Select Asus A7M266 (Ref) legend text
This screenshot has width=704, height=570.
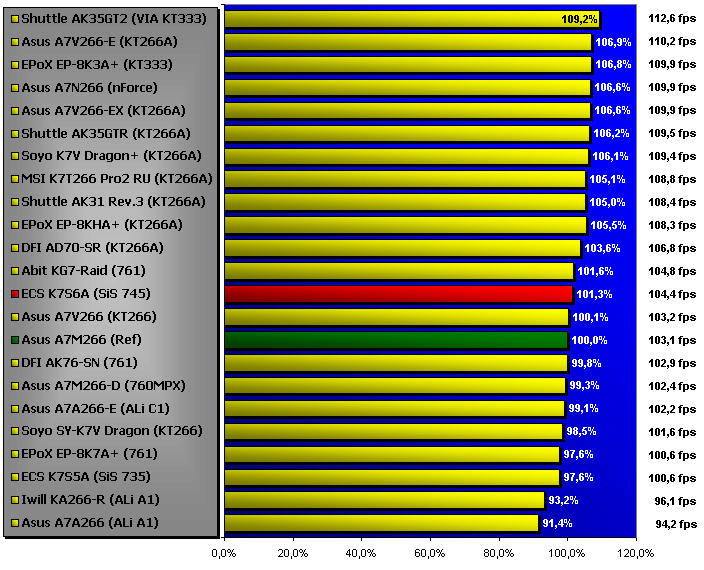[x=81, y=339]
